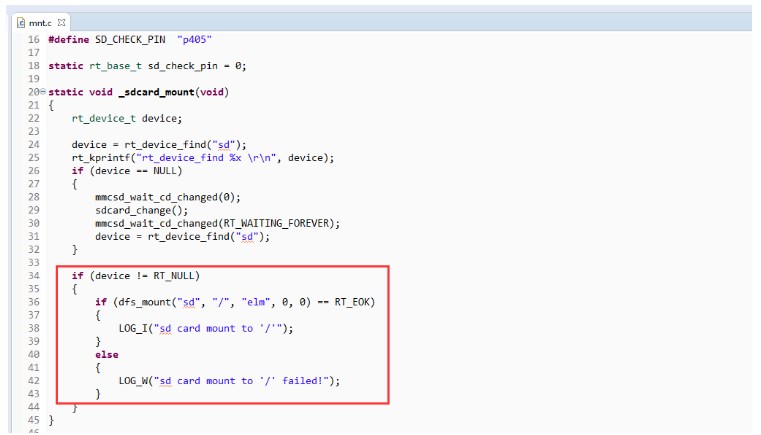
Task: Click the rt_device_t device; declaration
Action: [127, 118]
